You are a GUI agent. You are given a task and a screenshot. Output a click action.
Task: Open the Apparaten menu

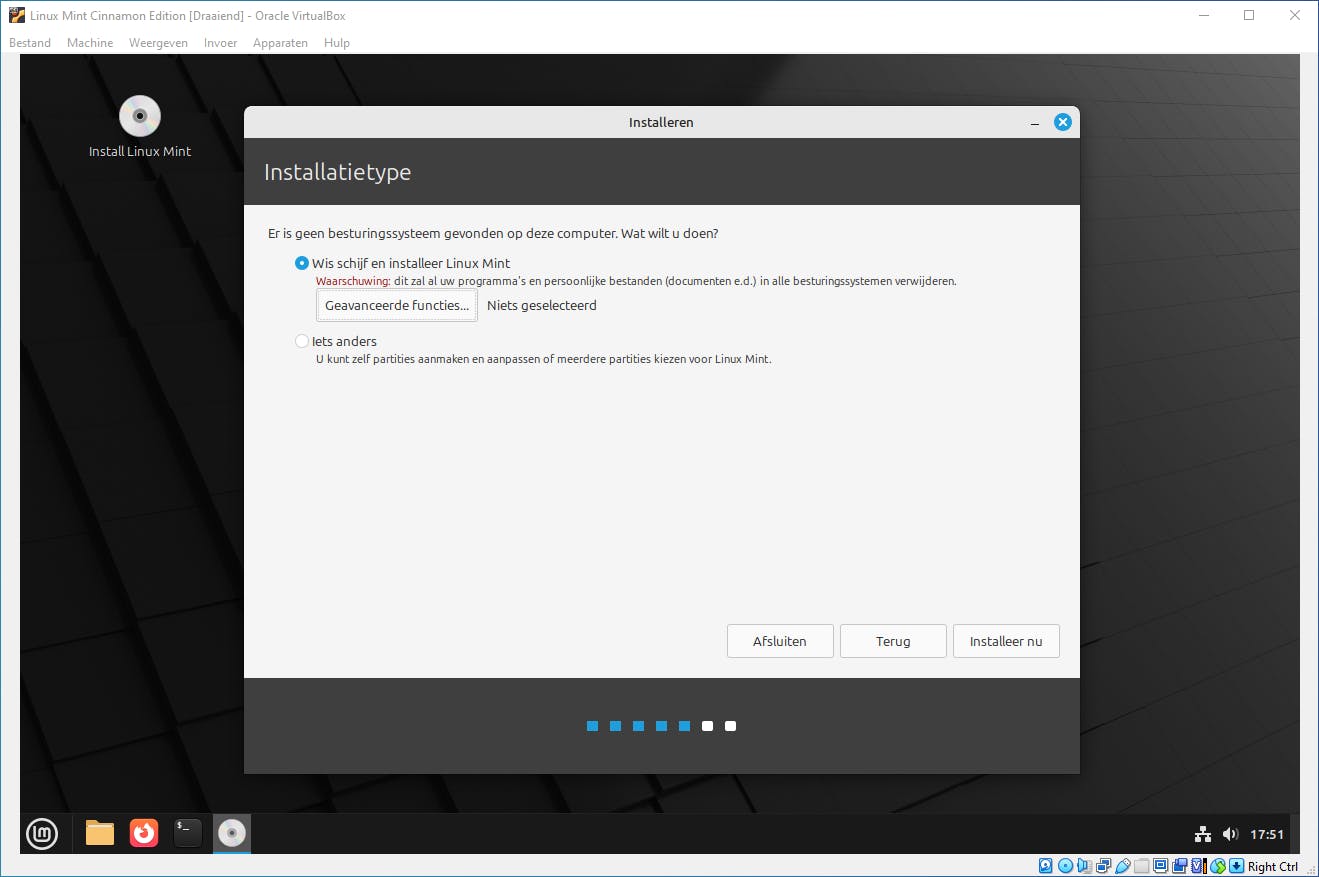(280, 43)
